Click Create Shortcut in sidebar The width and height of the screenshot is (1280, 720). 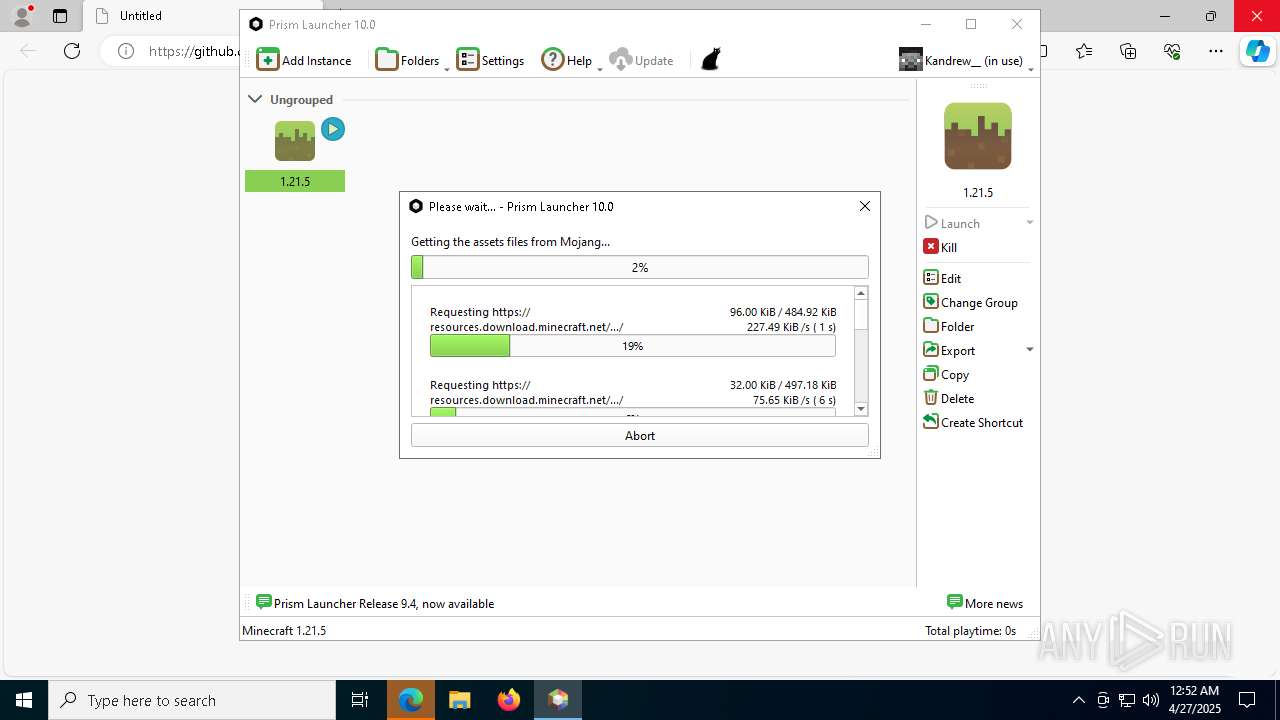pyautogui.click(x=973, y=422)
